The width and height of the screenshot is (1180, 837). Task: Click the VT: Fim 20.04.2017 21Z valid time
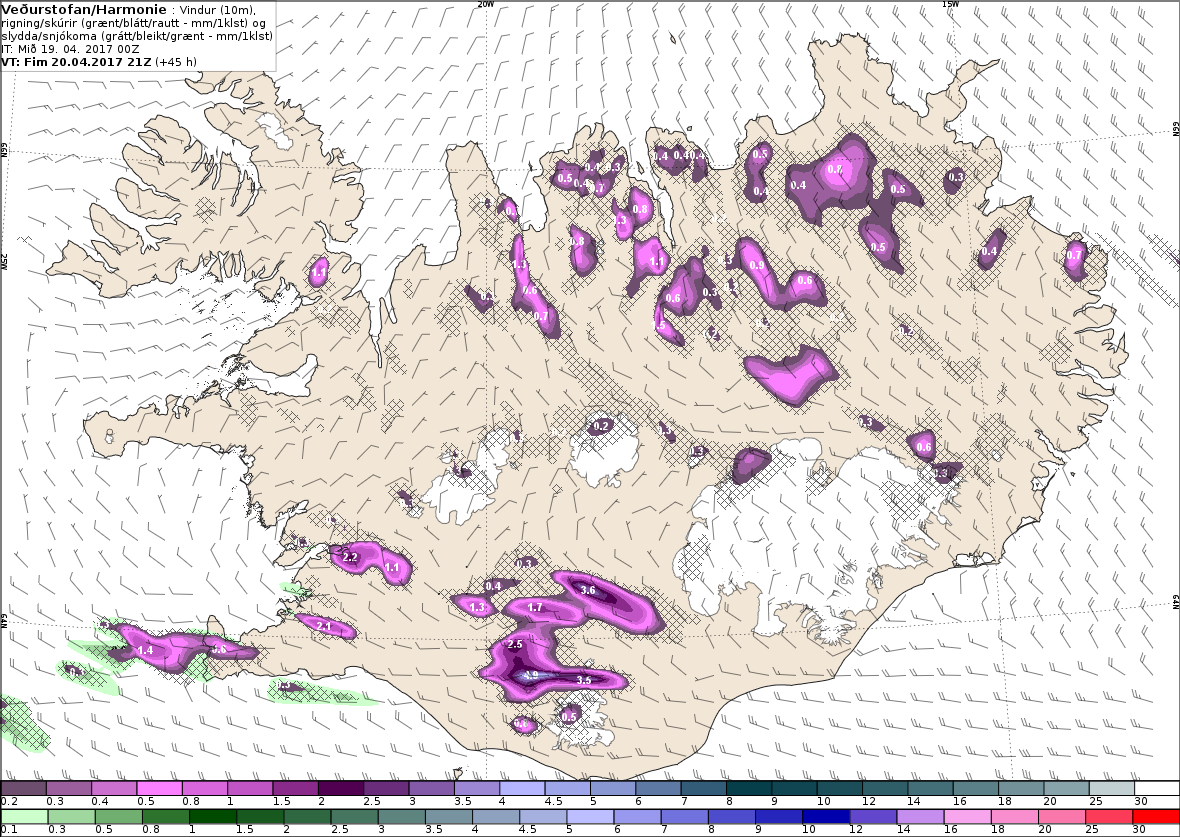(x=77, y=62)
